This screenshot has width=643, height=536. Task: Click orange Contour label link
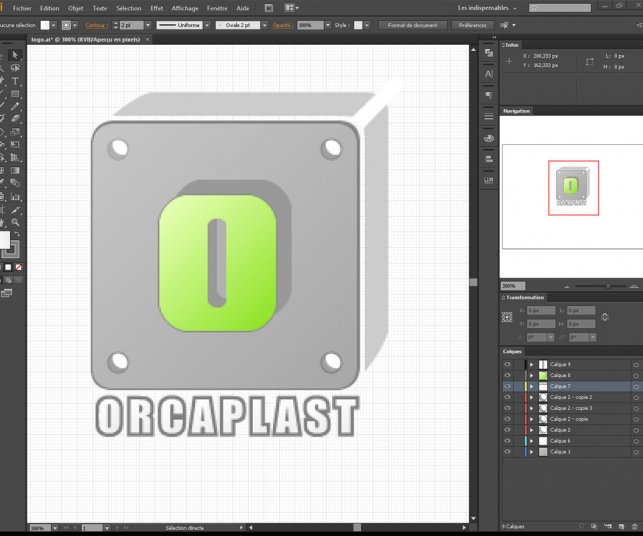click(x=96, y=25)
